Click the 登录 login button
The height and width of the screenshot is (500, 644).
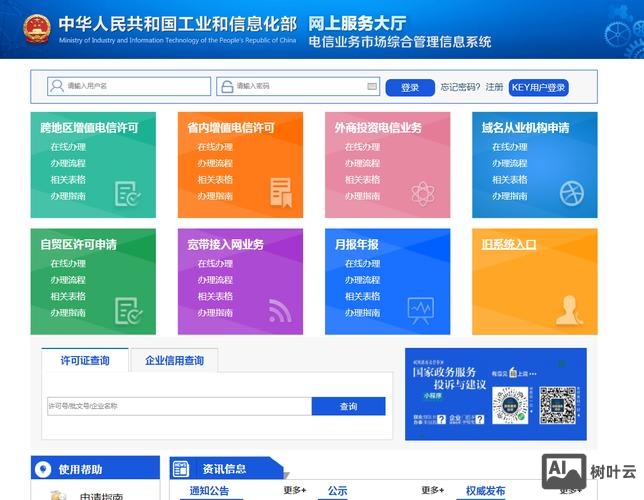coord(410,88)
